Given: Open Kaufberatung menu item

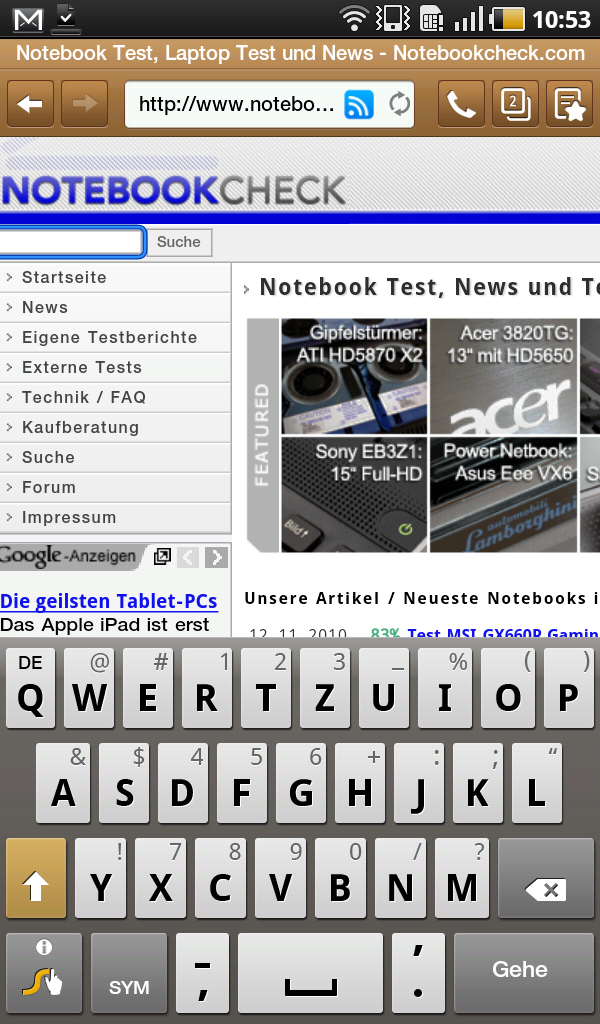Looking at the screenshot, I should click(x=115, y=428).
